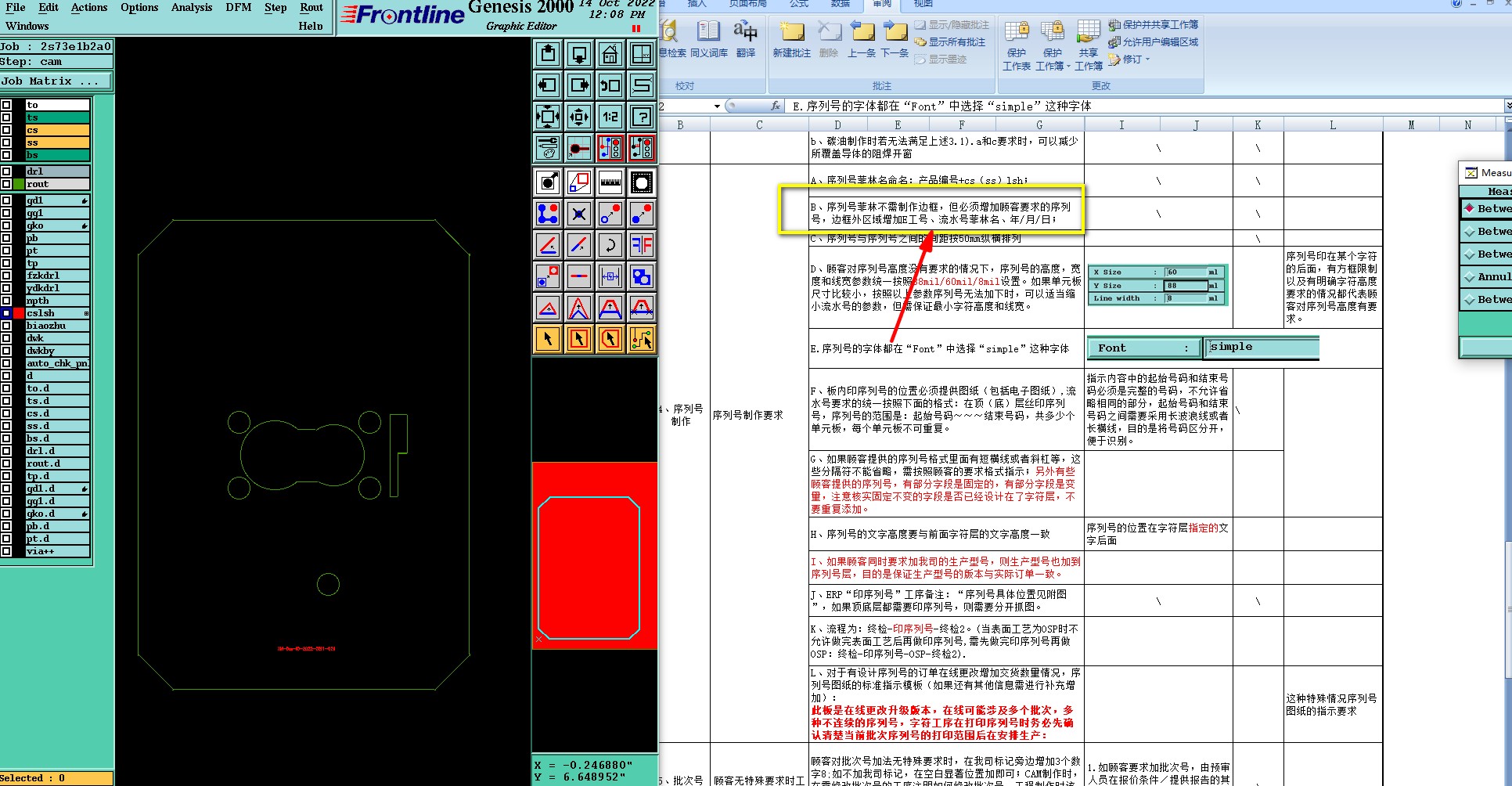Click the area zoom rectangle icon
1512x786 pixels.
579,183
